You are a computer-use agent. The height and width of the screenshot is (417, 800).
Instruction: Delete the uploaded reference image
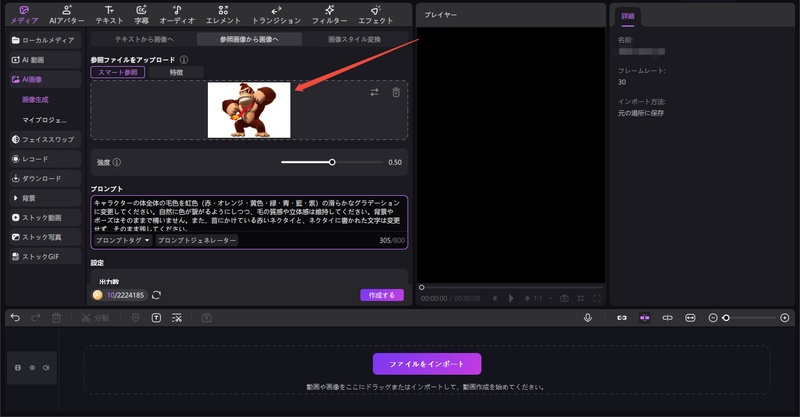point(396,92)
